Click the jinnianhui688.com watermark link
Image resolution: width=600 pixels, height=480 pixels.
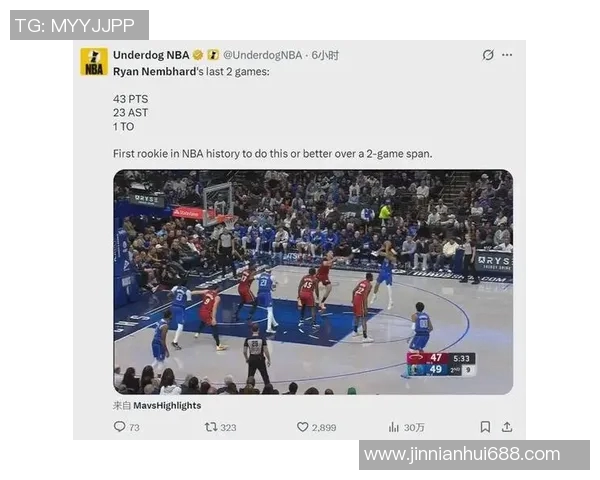(462, 454)
